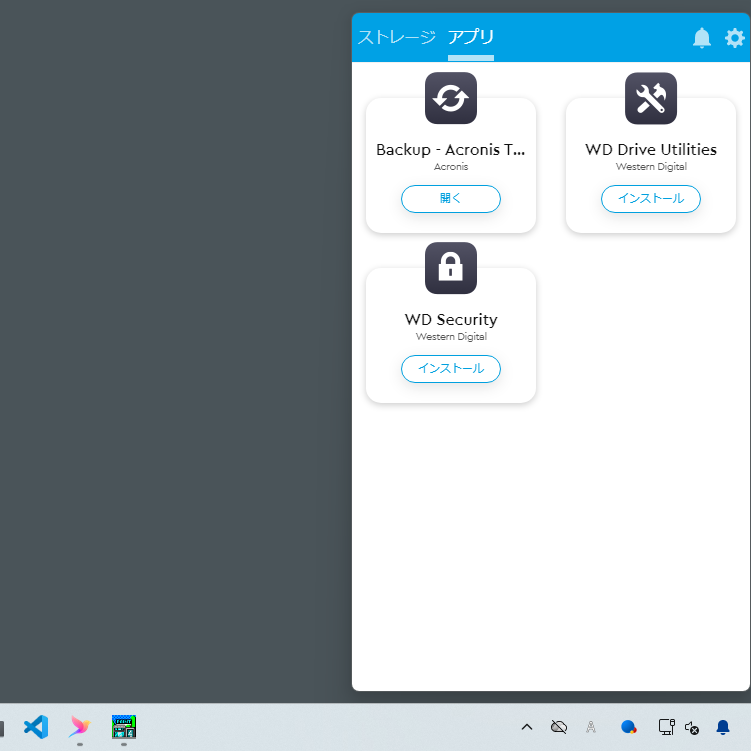Click the Backup Acronis sync icon
The image size is (751, 751).
click(x=451, y=98)
